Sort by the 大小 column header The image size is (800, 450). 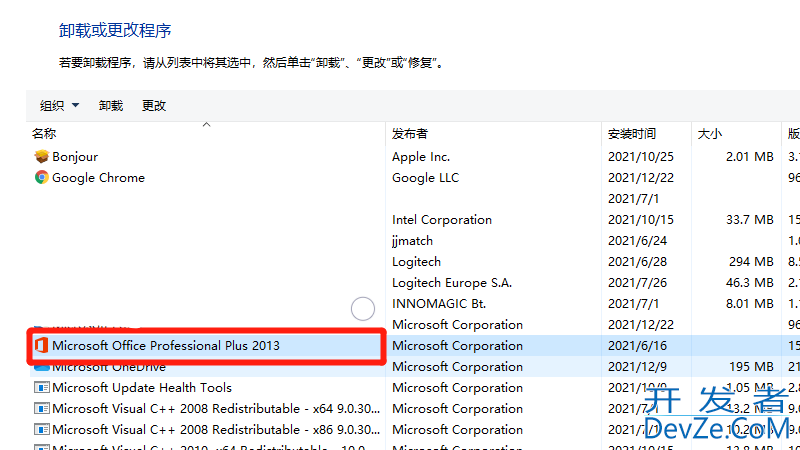[x=710, y=134]
